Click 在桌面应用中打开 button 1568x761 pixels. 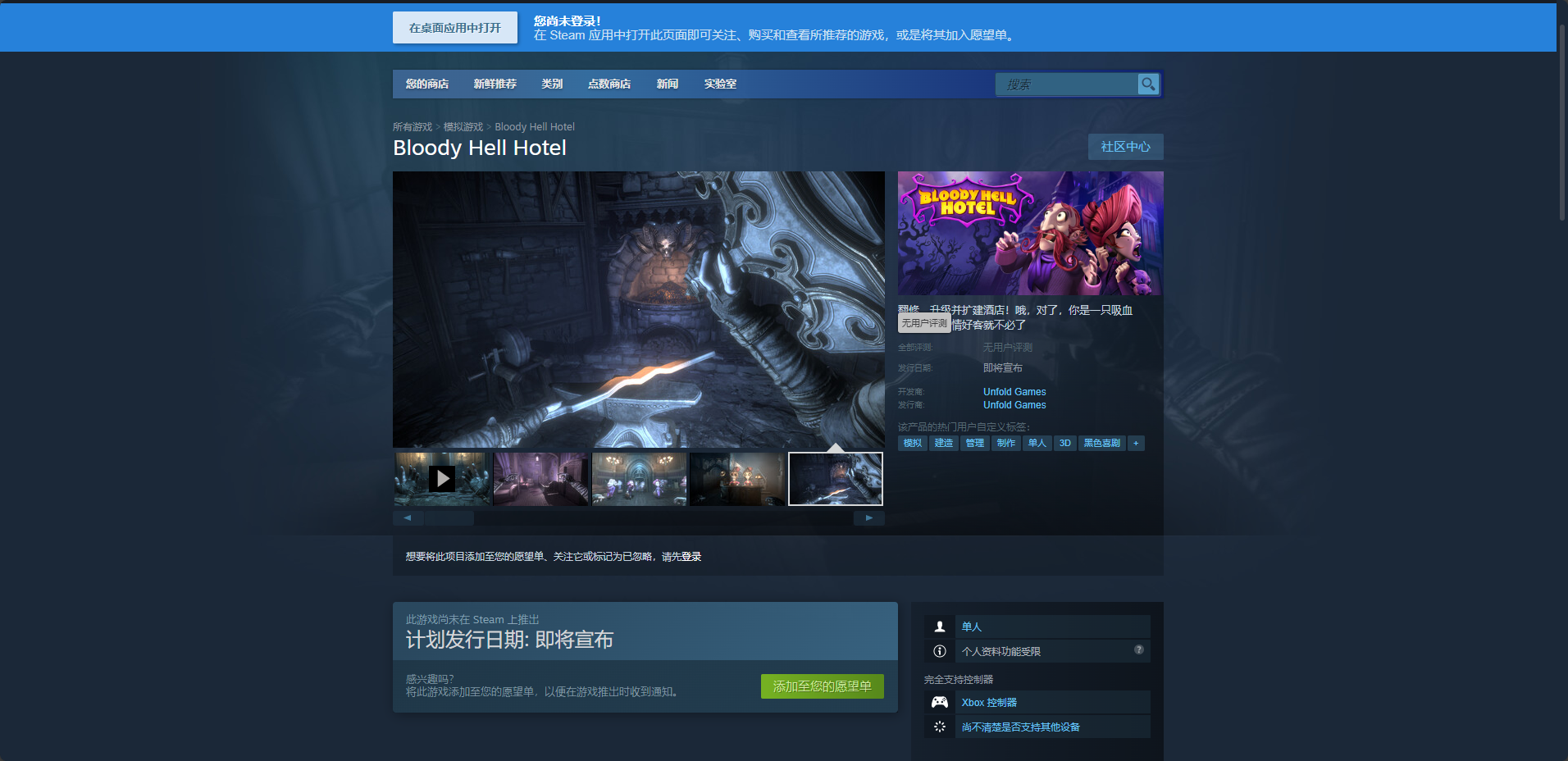(x=455, y=27)
